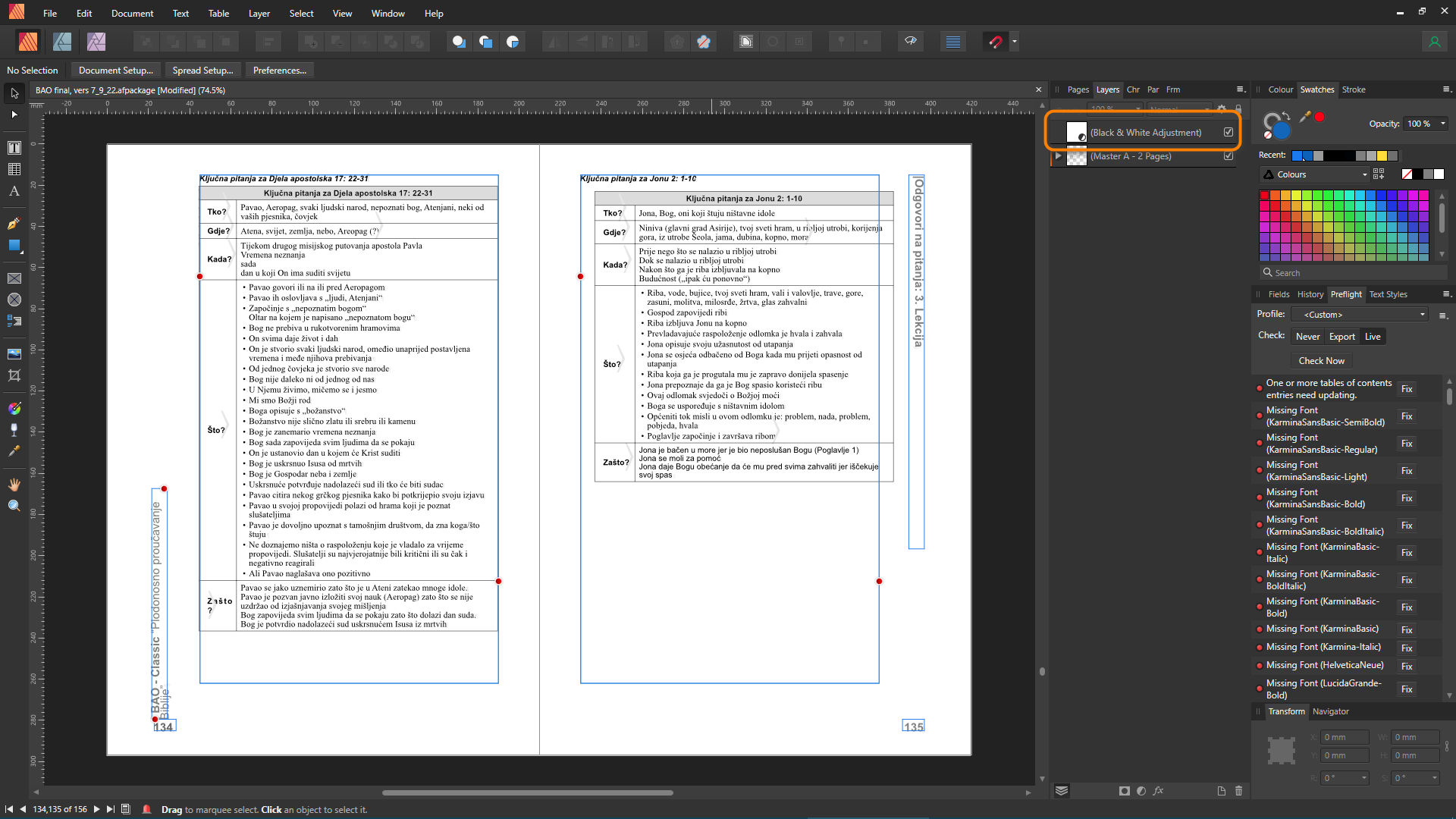Open the Colours palette dropdown

click(x=1316, y=174)
